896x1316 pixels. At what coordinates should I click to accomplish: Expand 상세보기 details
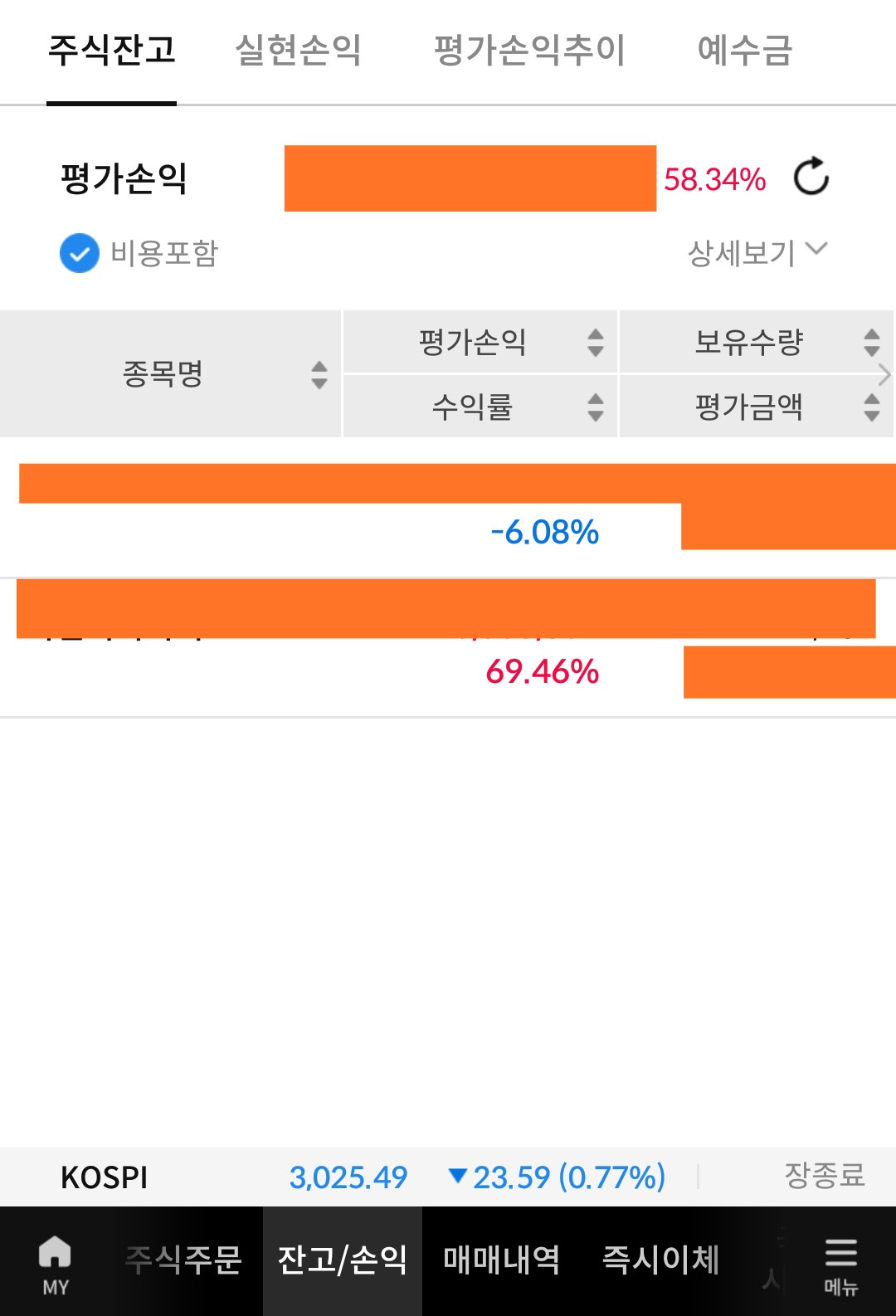(x=757, y=252)
